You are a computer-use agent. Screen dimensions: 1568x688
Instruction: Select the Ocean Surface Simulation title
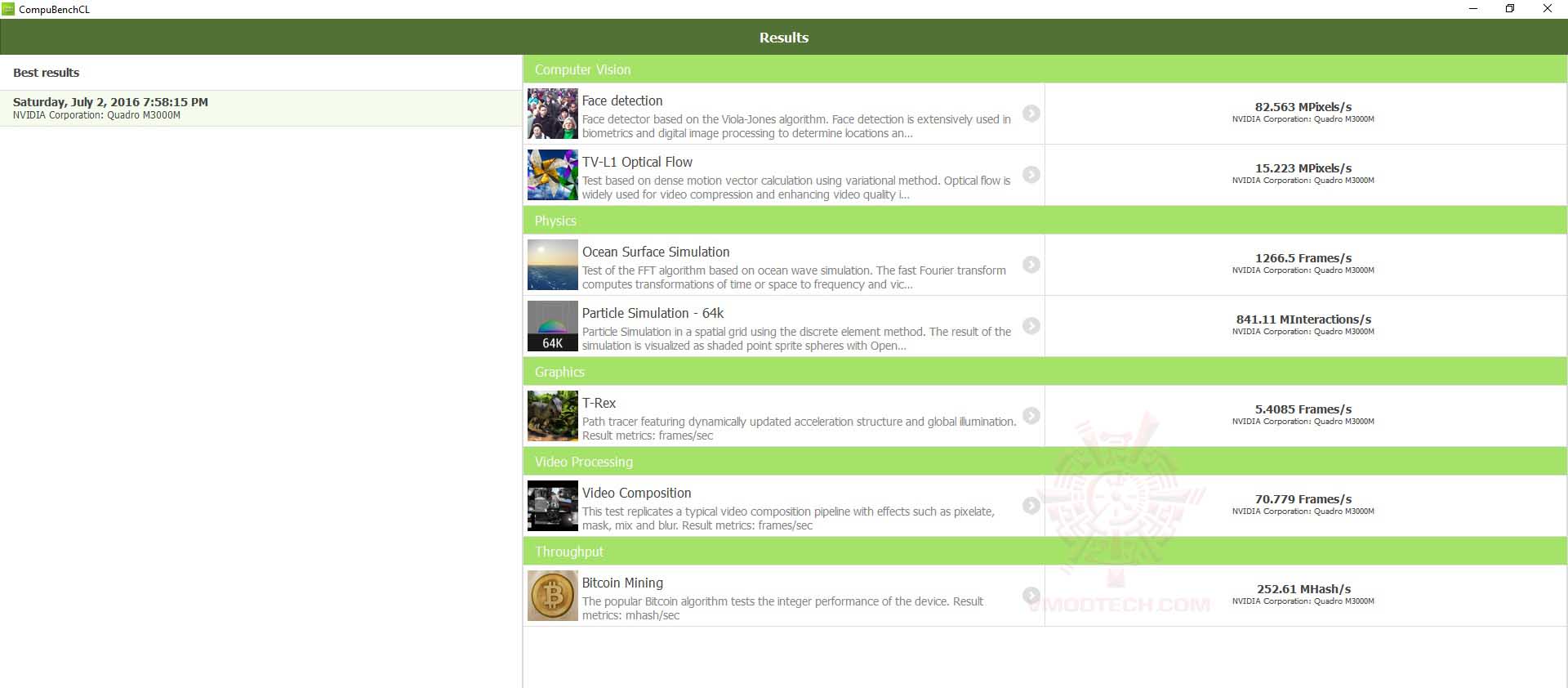point(656,252)
